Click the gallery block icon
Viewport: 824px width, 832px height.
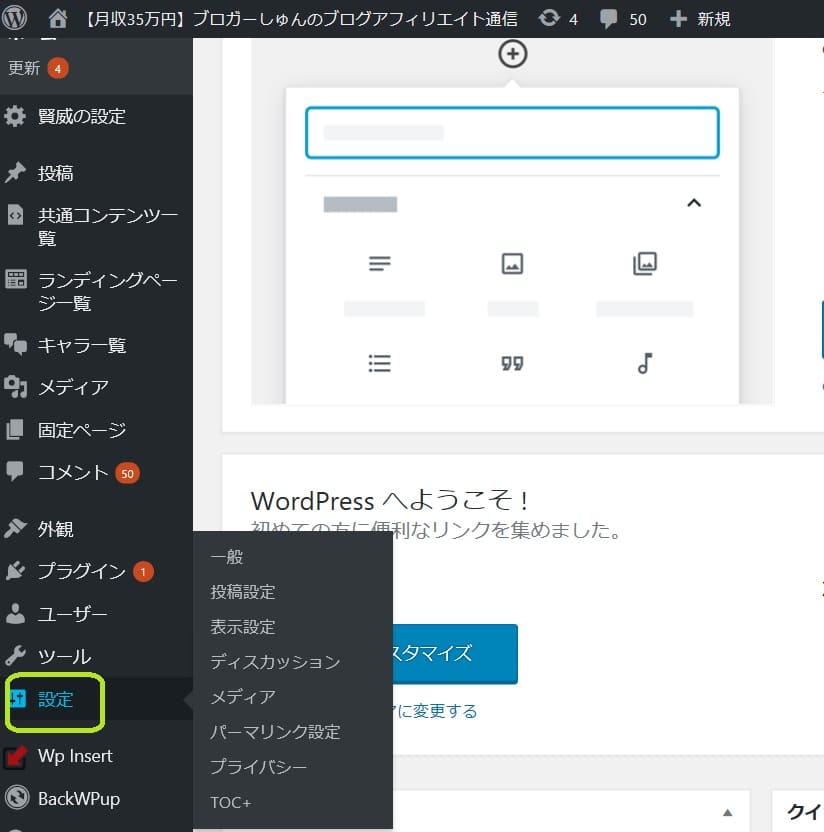pyautogui.click(x=645, y=263)
